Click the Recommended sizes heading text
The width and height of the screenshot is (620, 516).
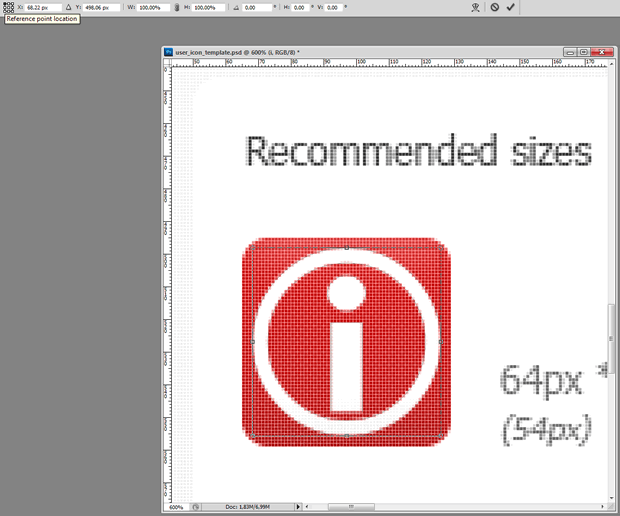(418, 151)
